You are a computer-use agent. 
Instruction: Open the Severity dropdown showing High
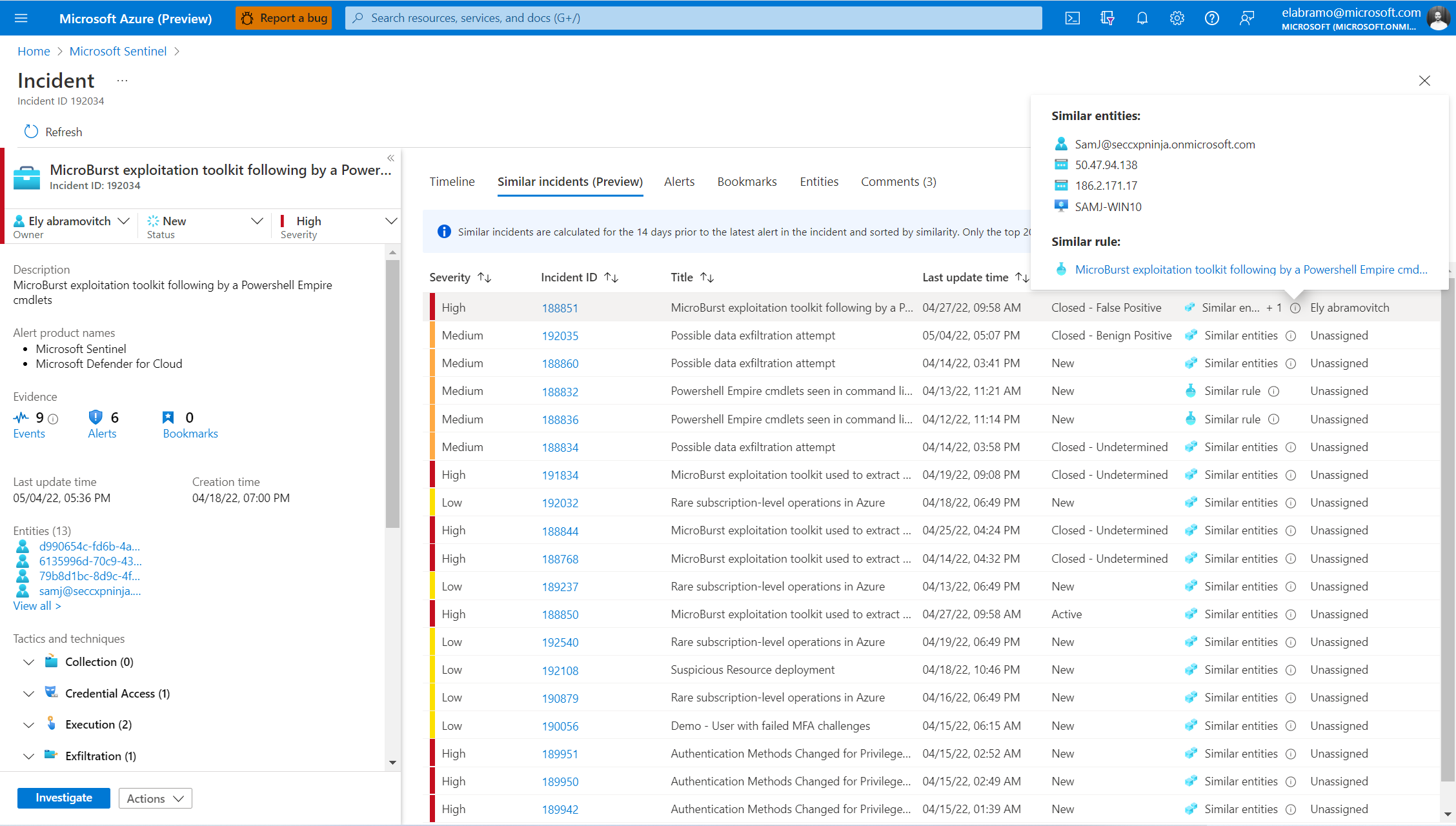(390, 221)
